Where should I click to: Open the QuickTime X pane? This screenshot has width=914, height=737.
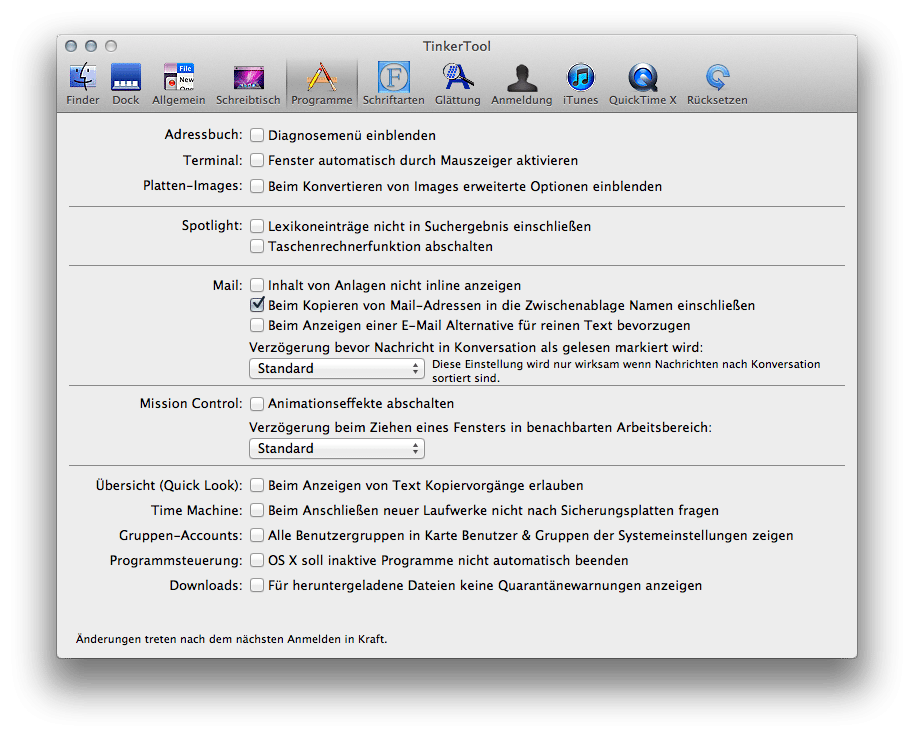tap(642, 83)
